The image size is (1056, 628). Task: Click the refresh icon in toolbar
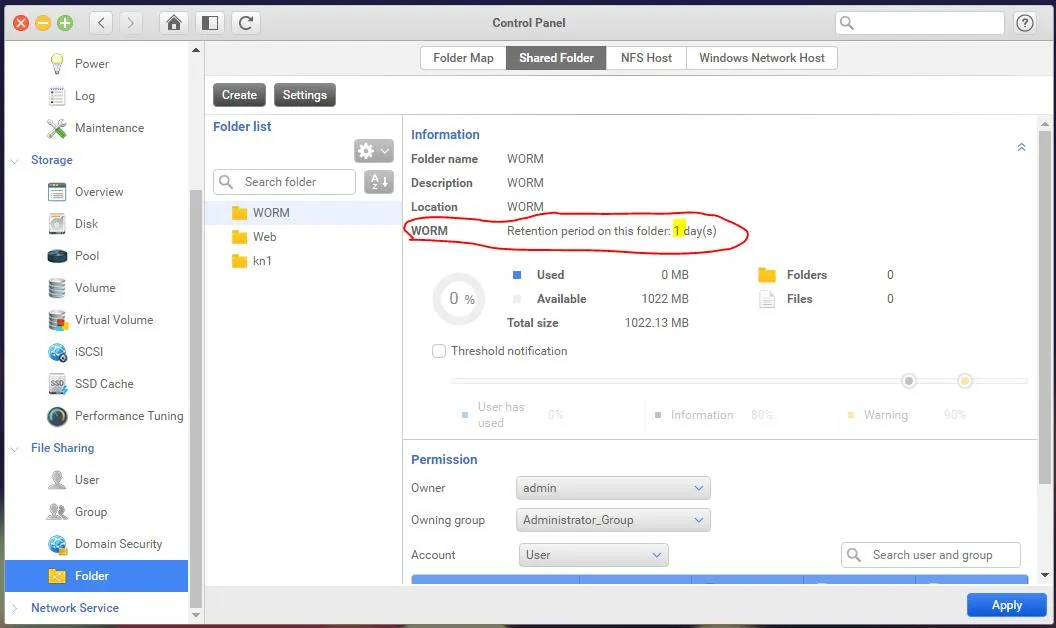pyautogui.click(x=246, y=23)
